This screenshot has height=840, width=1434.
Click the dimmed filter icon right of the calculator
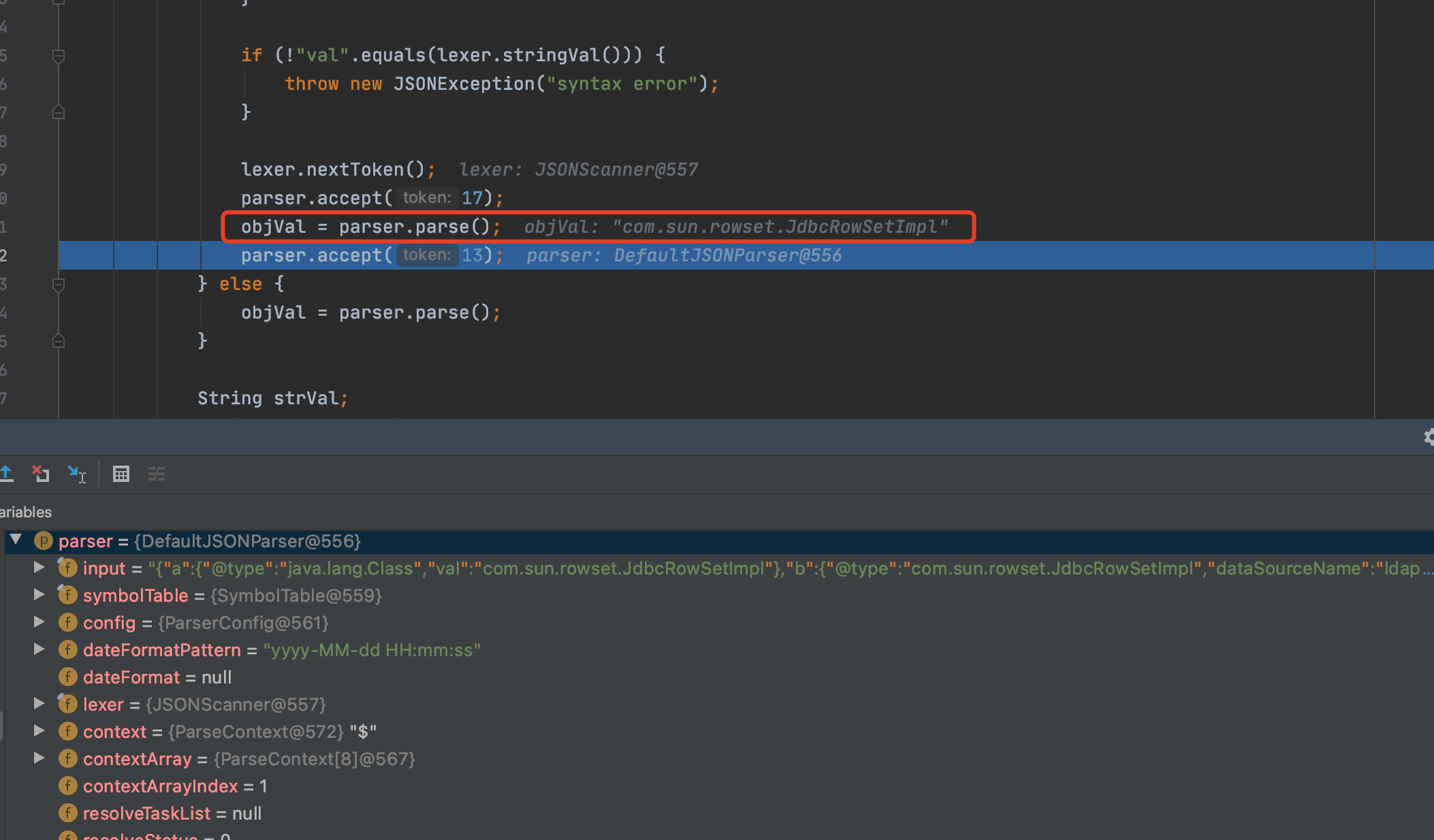coord(156,474)
